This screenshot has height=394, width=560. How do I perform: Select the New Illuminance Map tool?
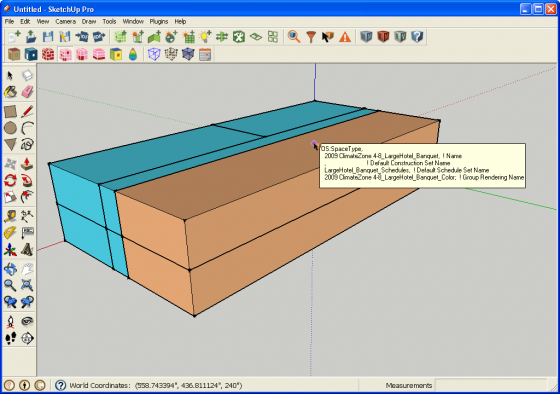click(x=188, y=37)
